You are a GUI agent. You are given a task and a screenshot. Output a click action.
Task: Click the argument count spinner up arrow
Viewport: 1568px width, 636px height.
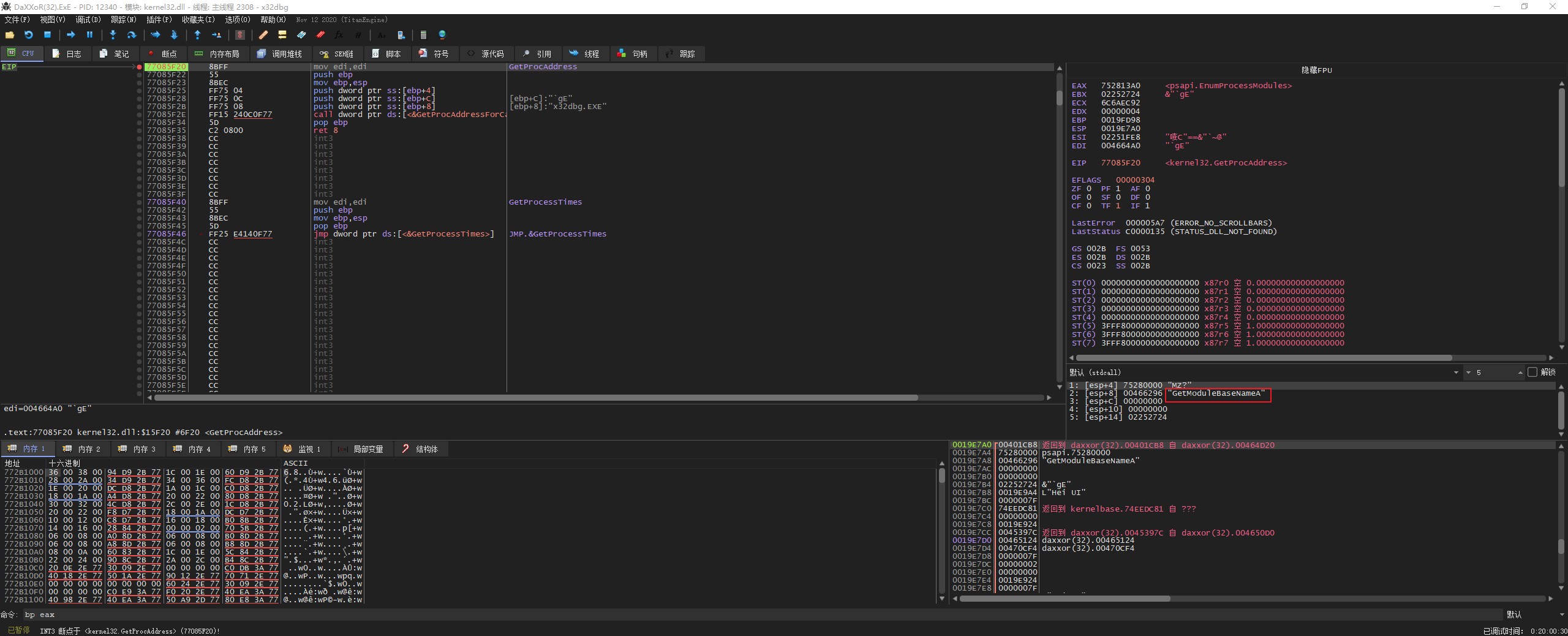(1520, 371)
